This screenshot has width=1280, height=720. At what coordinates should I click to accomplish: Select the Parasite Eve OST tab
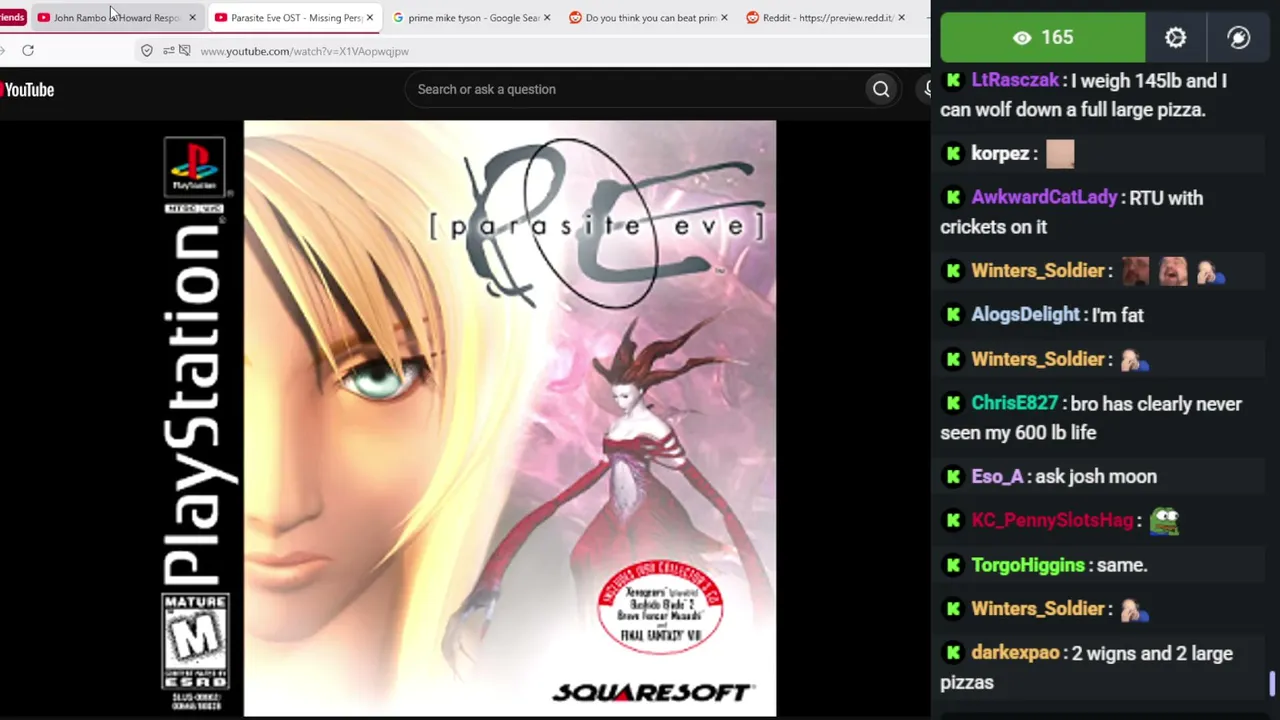tap(296, 18)
